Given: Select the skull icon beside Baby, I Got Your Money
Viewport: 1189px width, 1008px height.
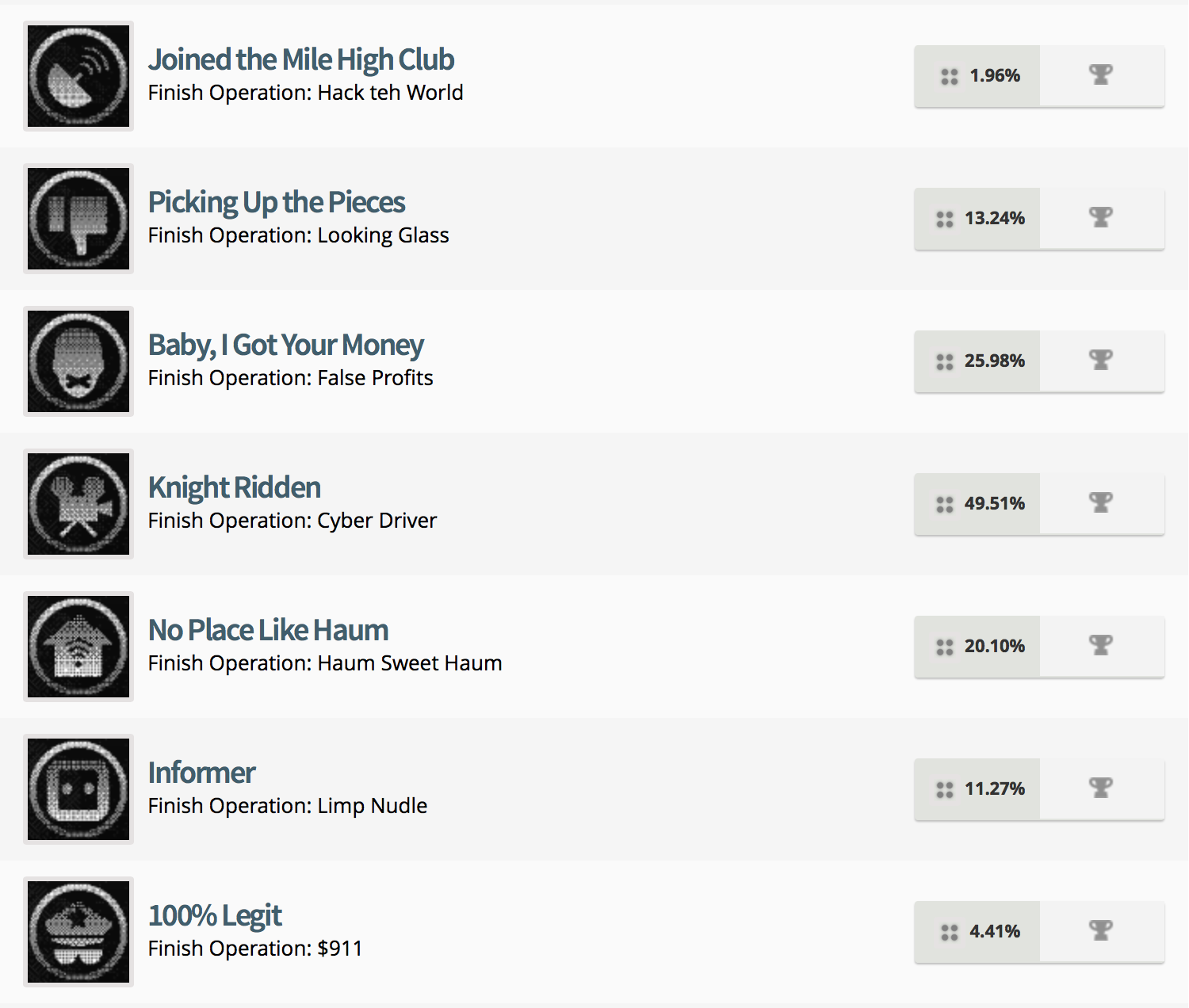Looking at the screenshot, I should pos(78,361).
